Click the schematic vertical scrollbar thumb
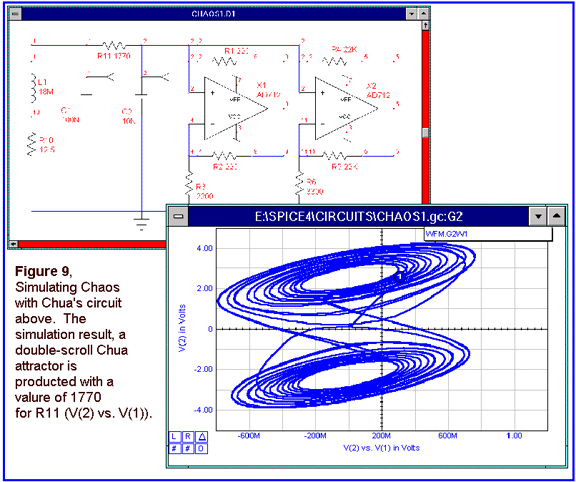This screenshot has height=482, width=576. tap(425, 132)
